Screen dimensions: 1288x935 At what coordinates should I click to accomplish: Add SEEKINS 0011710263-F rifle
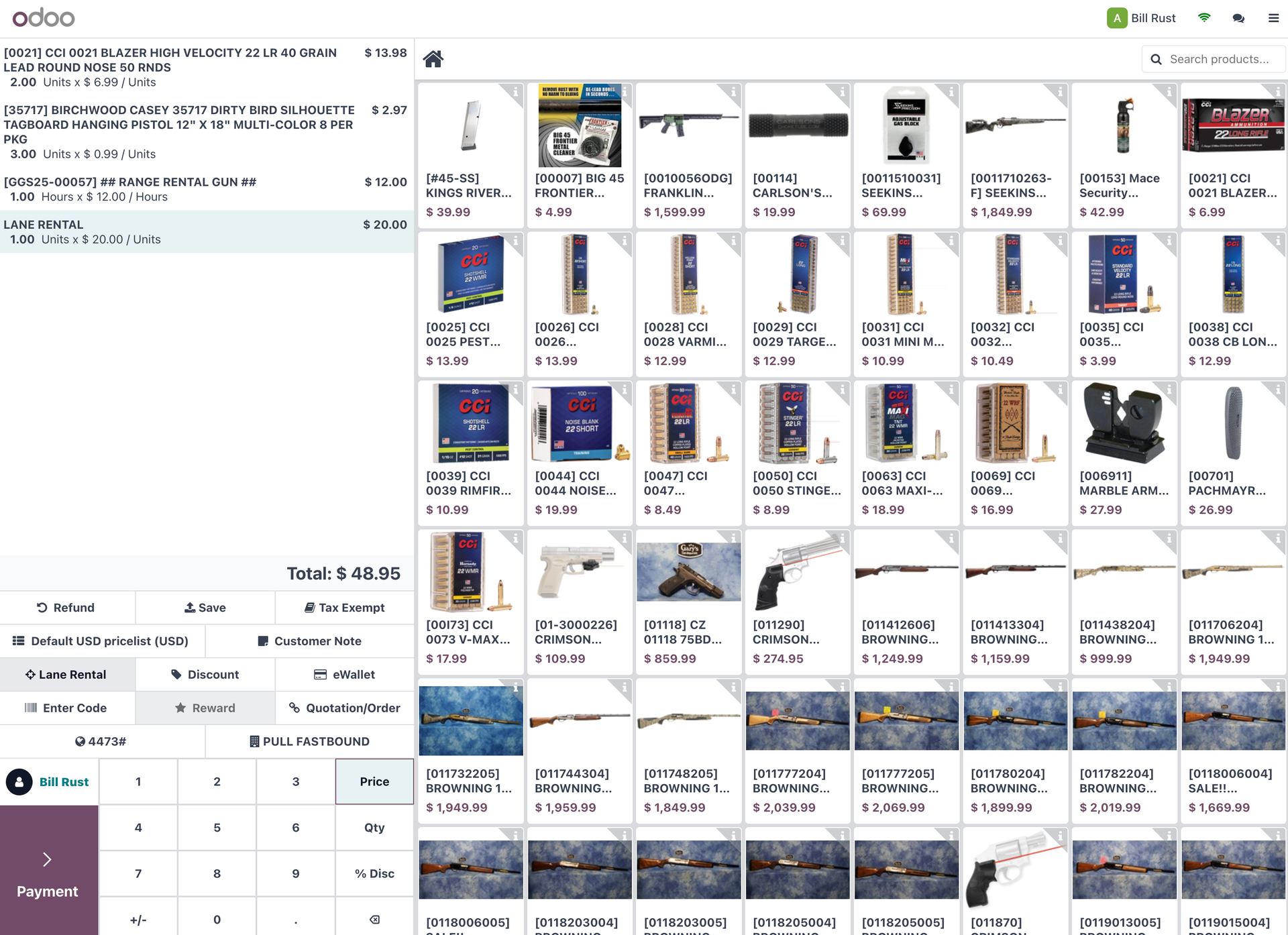(1016, 156)
